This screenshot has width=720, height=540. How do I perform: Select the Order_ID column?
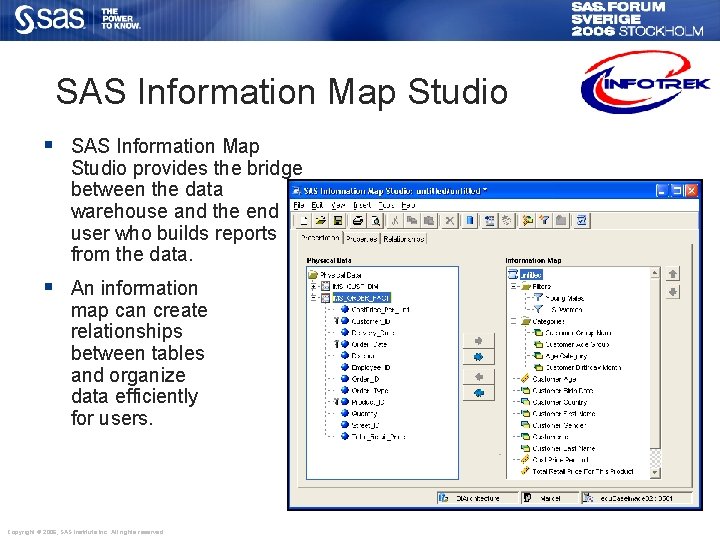[x=360, y=379]
